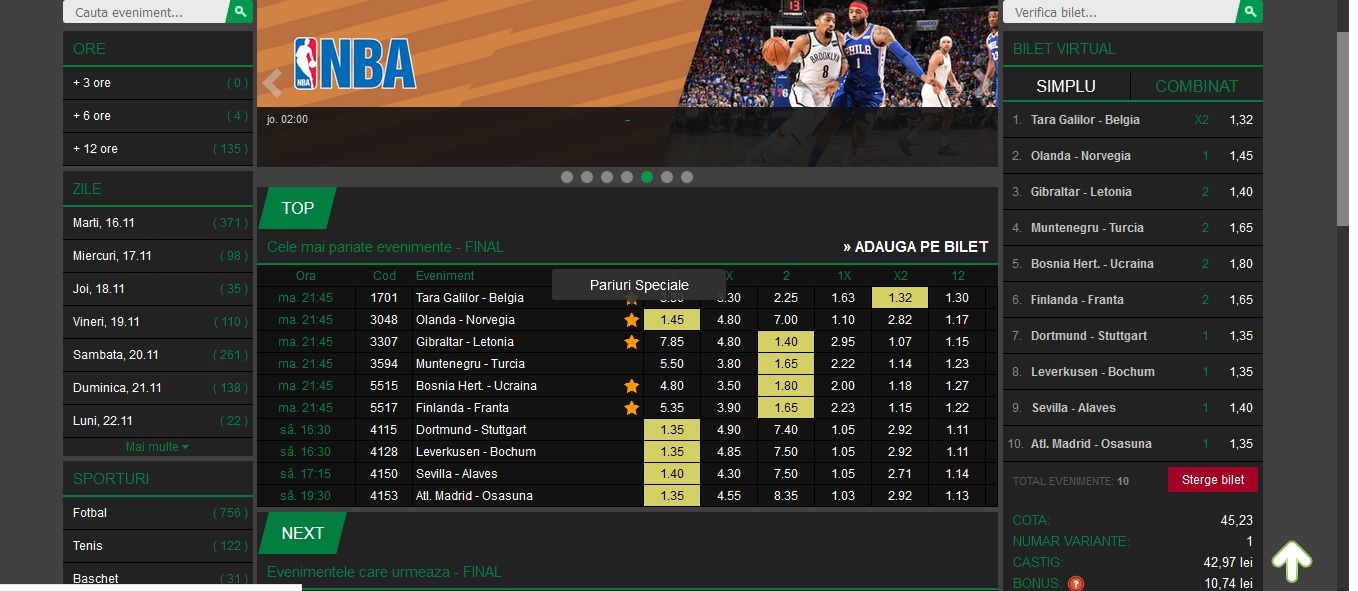The width and height of the screenshot is (1358, 591).
Task: Open Marti, 16.11 events
Action: (158, 222)
